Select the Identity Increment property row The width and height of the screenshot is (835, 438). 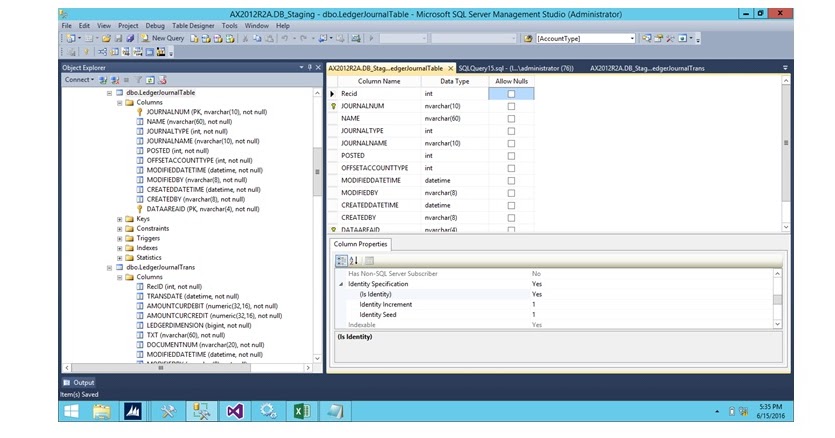[x=555, y=304]
